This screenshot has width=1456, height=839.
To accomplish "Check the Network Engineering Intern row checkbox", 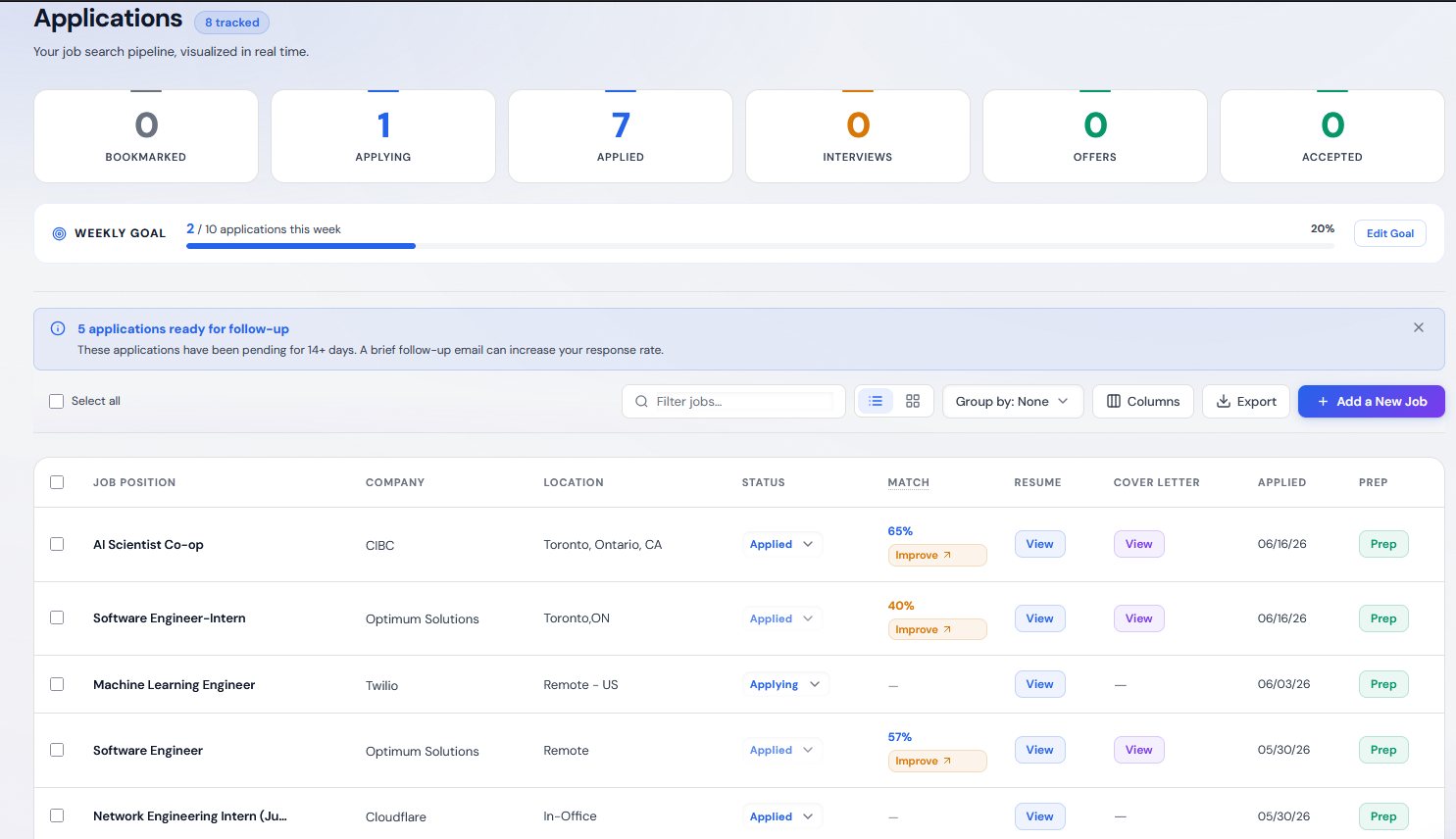I will pyautogui.click(x=57, y=815).
